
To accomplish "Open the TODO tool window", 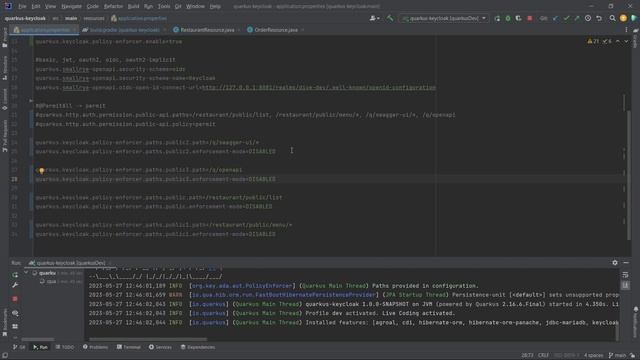I will (x=65, y=347).
